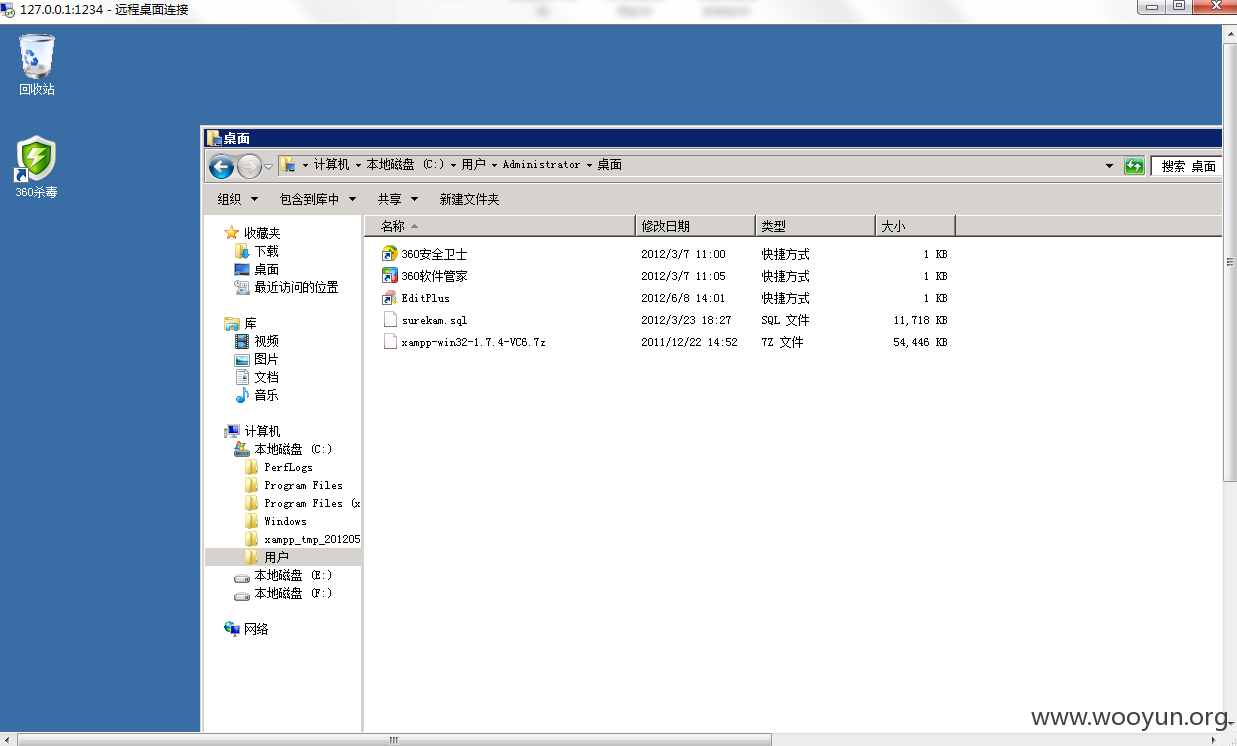Open the address bar history dropdown arrow

[1109, 166]
